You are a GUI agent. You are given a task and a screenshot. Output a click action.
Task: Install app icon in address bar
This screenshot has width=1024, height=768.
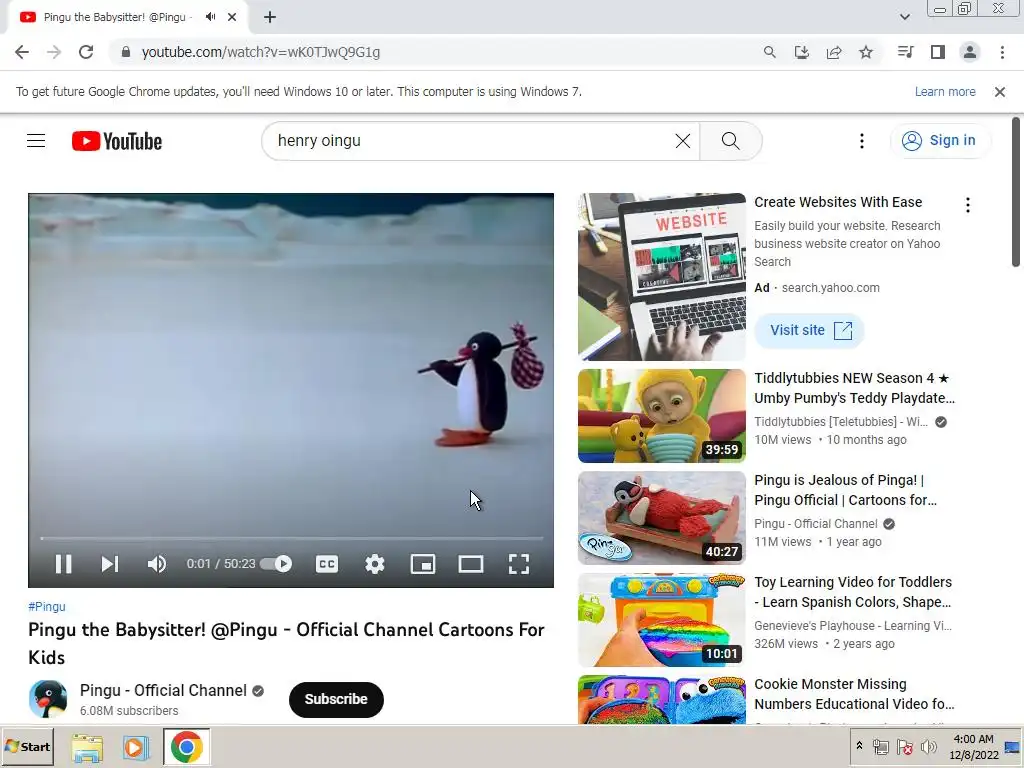pyautogui.click(x=801, y=52)
